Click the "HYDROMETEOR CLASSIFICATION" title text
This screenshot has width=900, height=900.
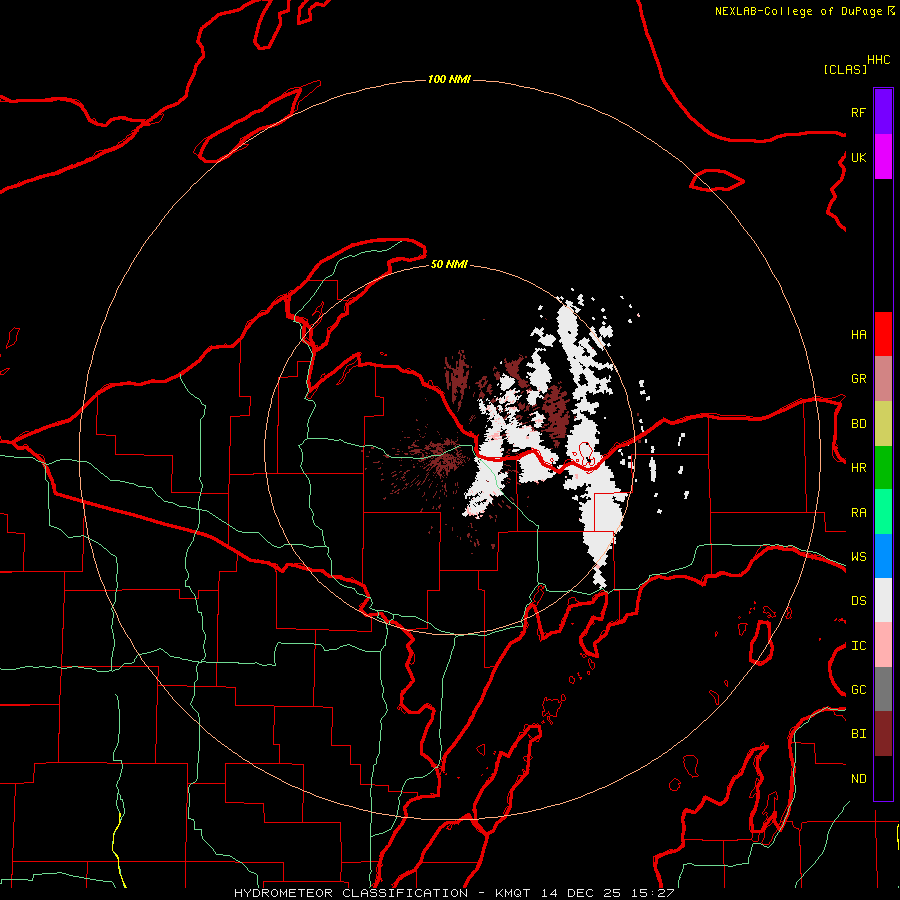click(x=351, y=893)
